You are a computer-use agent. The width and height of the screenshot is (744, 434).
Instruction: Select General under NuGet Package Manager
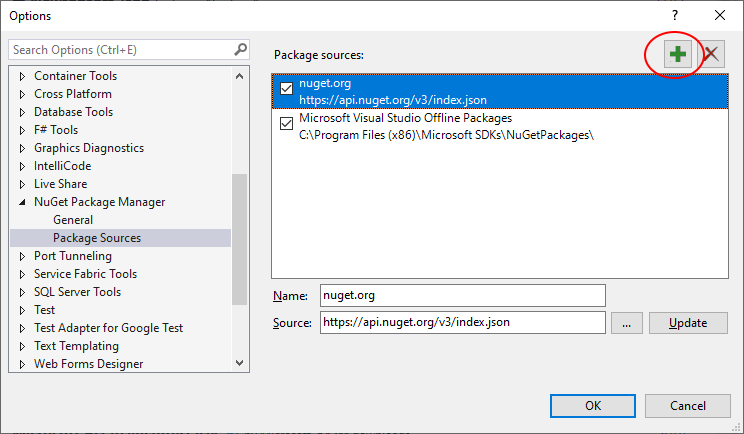[x=73, y=220]
